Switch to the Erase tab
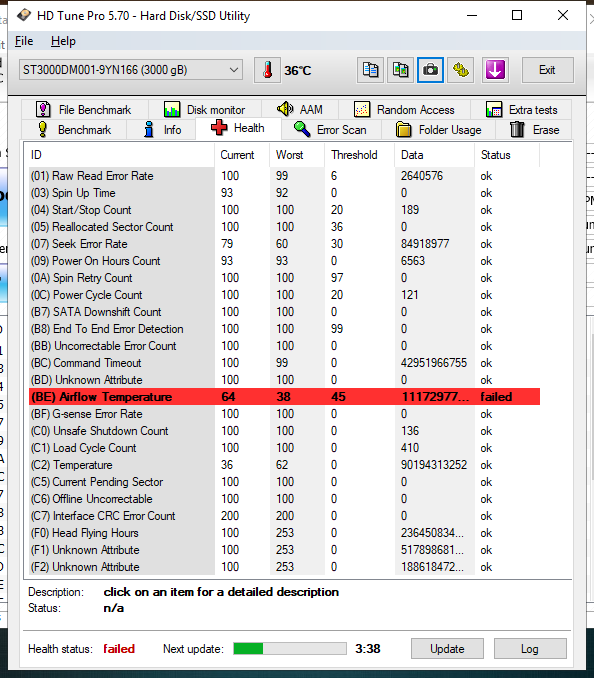Image resolution: width=594 pixels, height=678 pixels. coord(534,130)
